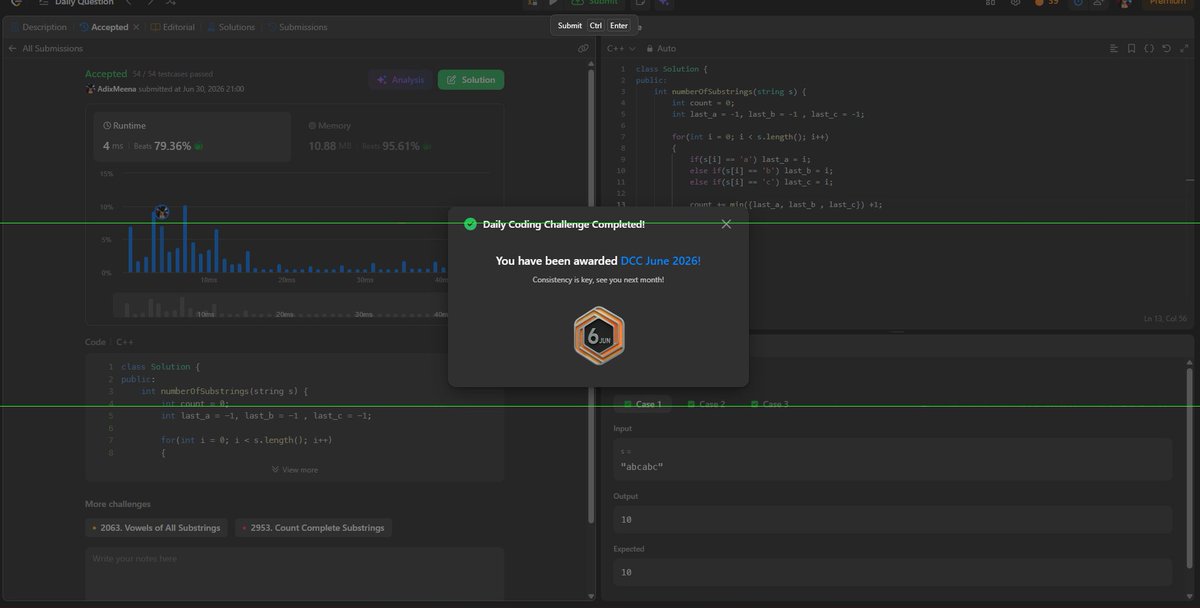
Task: Click the Daily Question title
Action: (x=82, y=3)
